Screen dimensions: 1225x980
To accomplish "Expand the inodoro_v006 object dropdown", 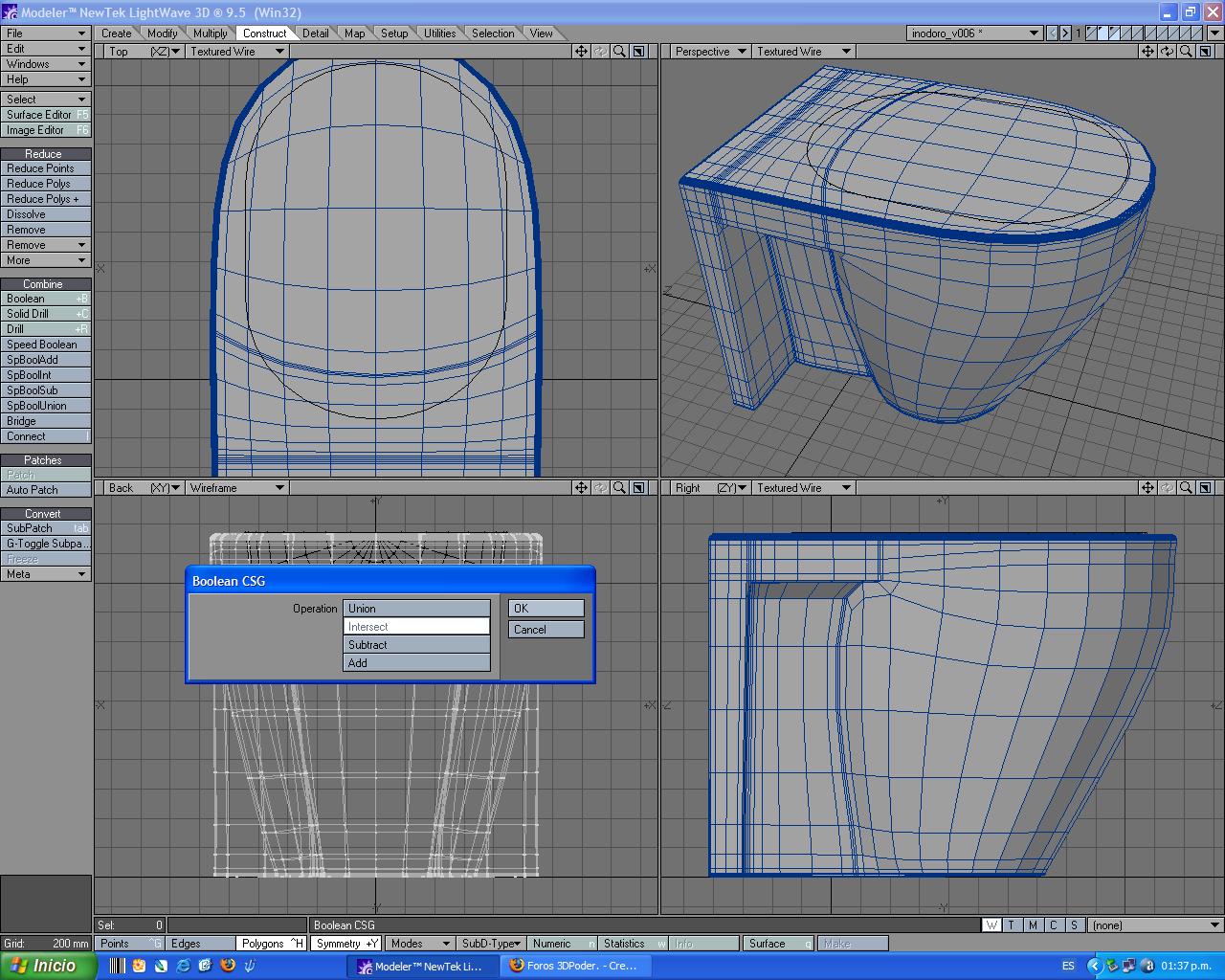I will [x=973, y=33].
